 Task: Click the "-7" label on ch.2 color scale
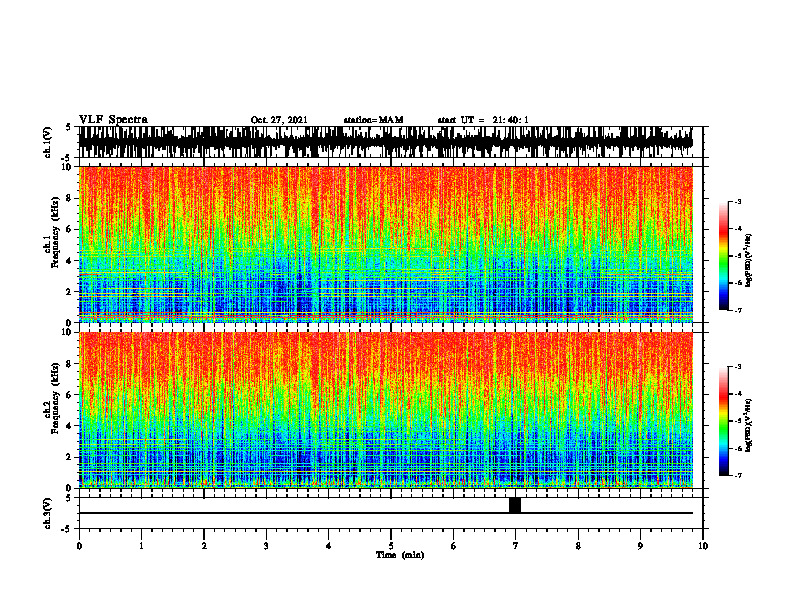(738, 475)
